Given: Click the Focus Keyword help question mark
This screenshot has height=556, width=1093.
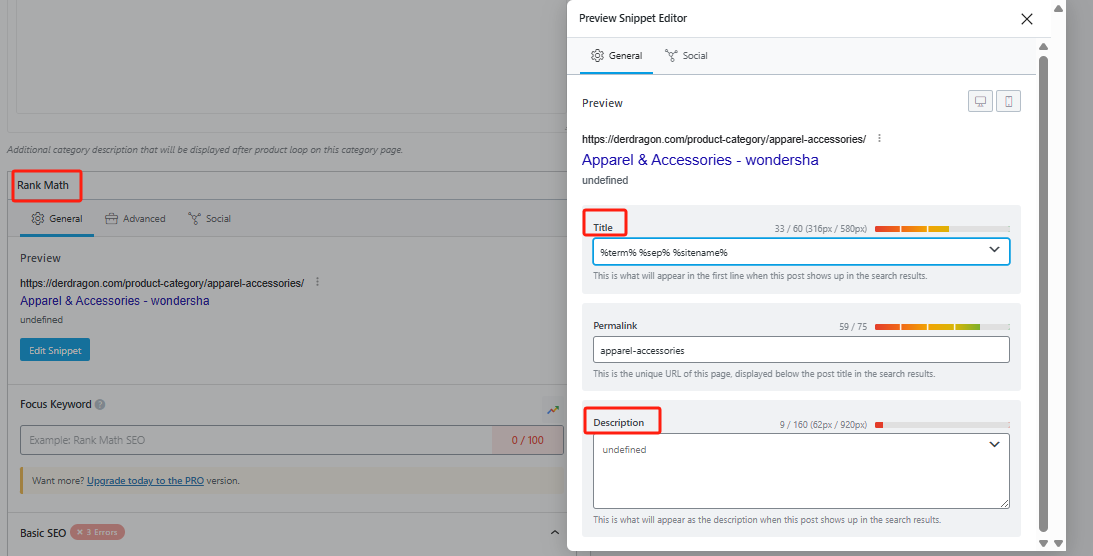Looking at the screenshot, I should point(100,405).
